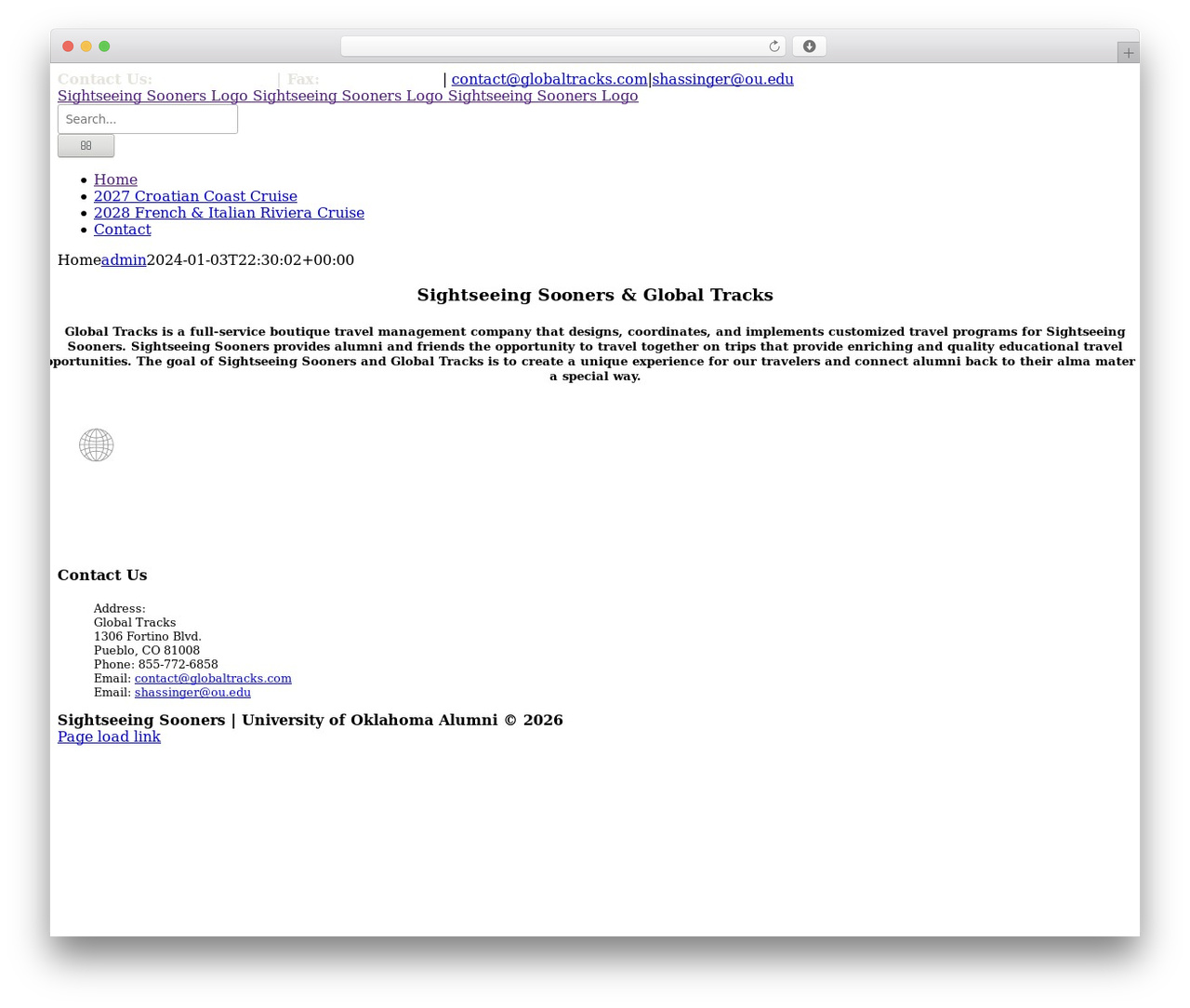Open a new tab with plus icon
Image resolution: width=1190 pixels, height=1008 pixels.
(x=1128, y=53)
